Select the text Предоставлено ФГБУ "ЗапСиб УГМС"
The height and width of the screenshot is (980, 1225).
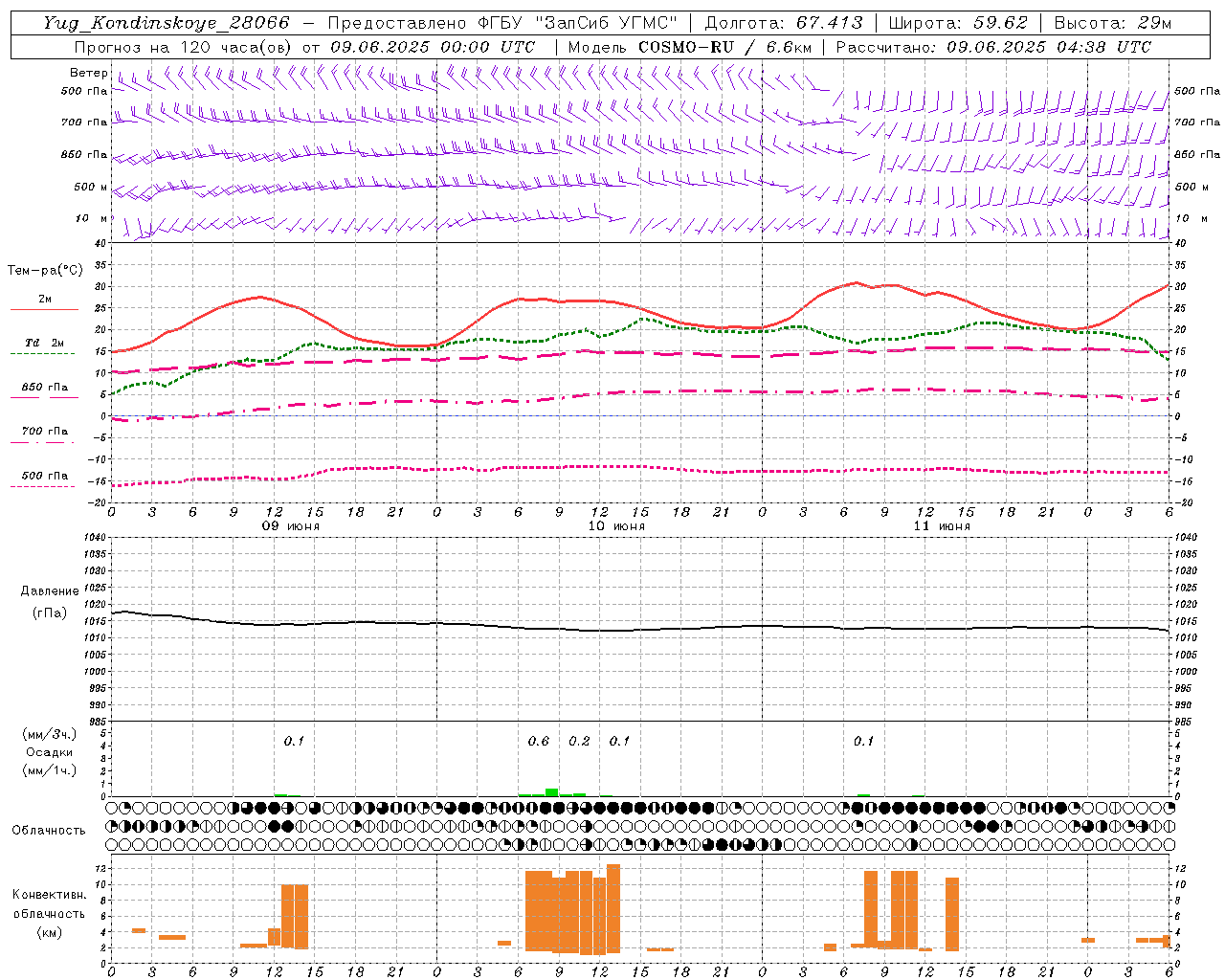point(502,23)
